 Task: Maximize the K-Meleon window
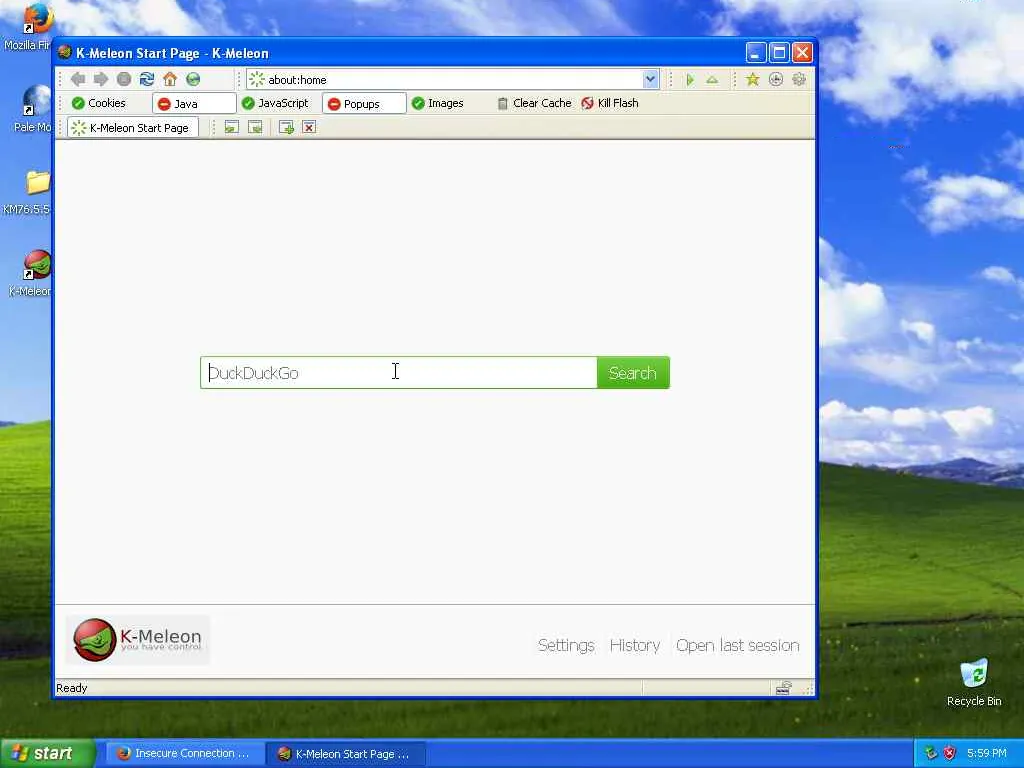779,52
